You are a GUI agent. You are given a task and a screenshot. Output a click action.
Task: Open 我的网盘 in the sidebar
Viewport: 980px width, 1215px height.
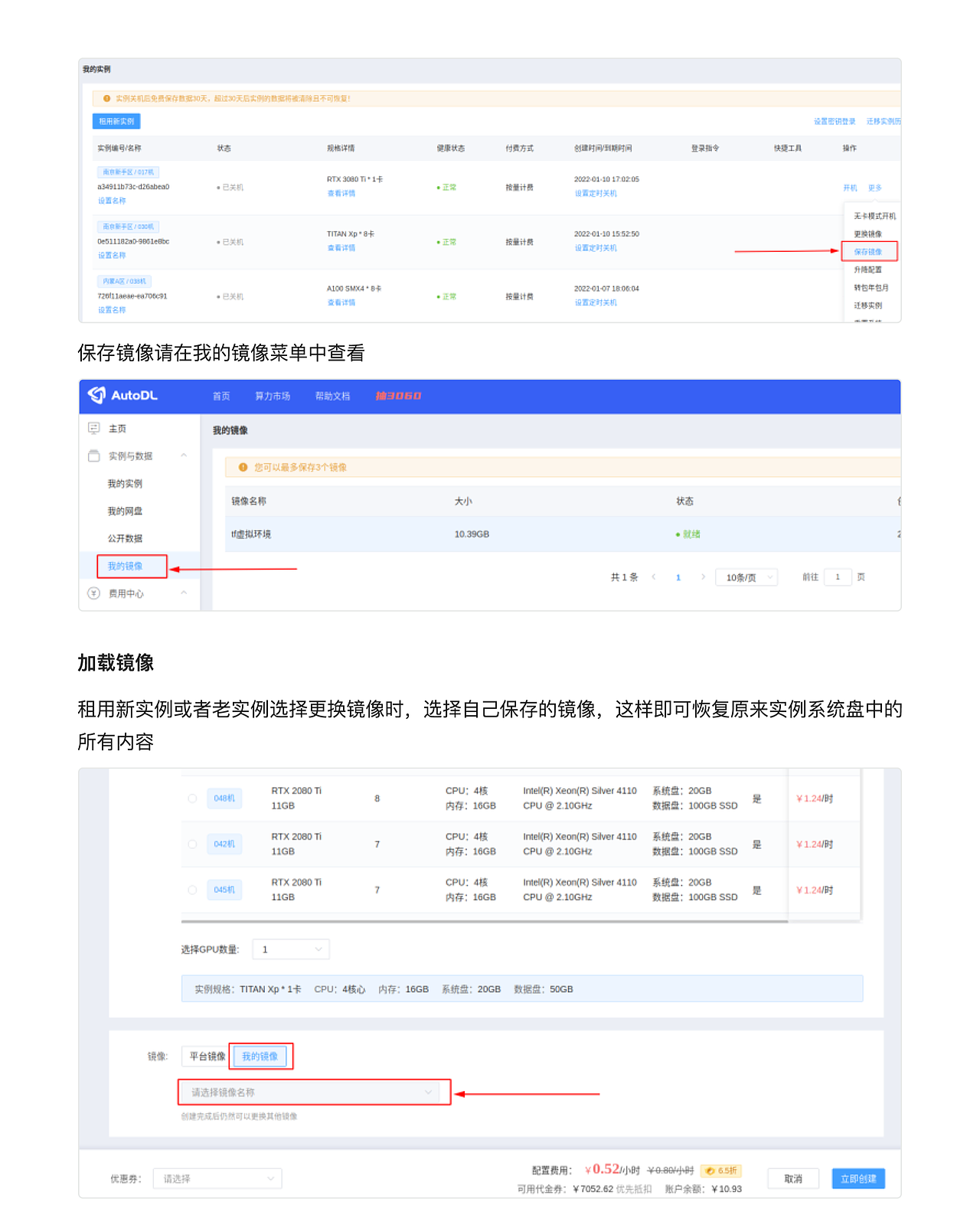click(125, 511)
